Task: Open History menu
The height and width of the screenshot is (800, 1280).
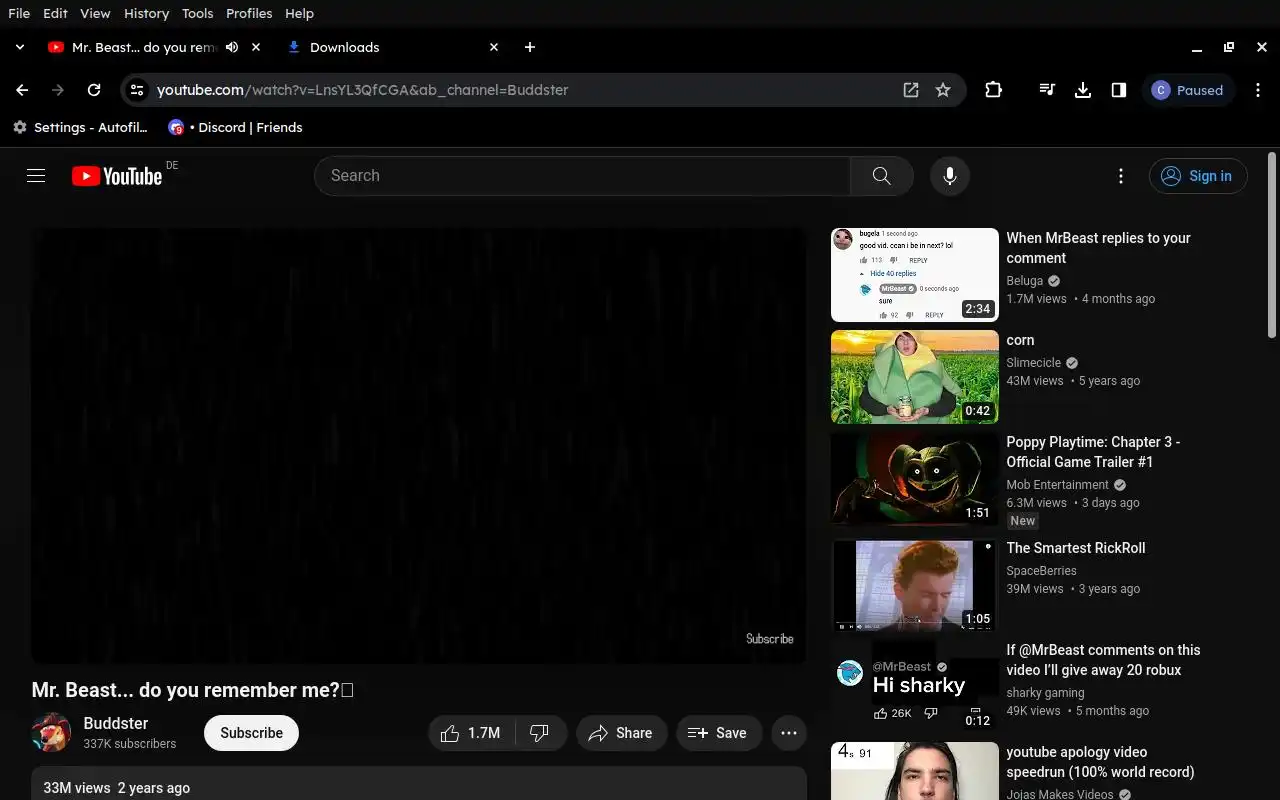Action: [x=146, y=13]
